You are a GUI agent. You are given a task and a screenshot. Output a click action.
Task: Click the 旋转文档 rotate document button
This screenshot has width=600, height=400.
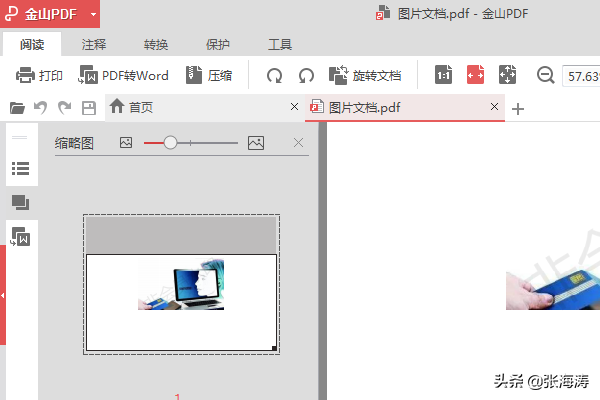click(365, 75)
